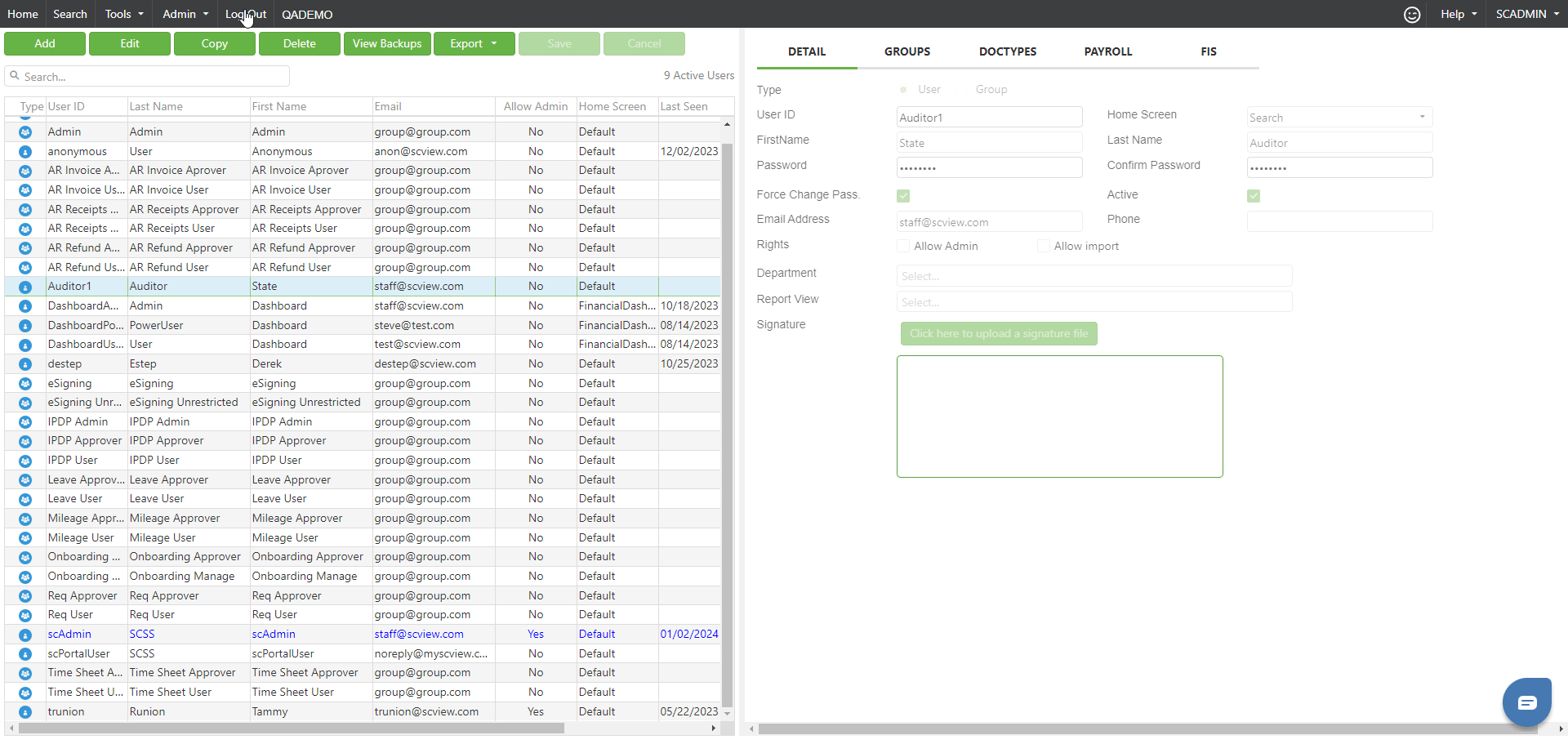
Task: Click the Email Address input field
Action: pyautogui.click(x=990, y=221)
